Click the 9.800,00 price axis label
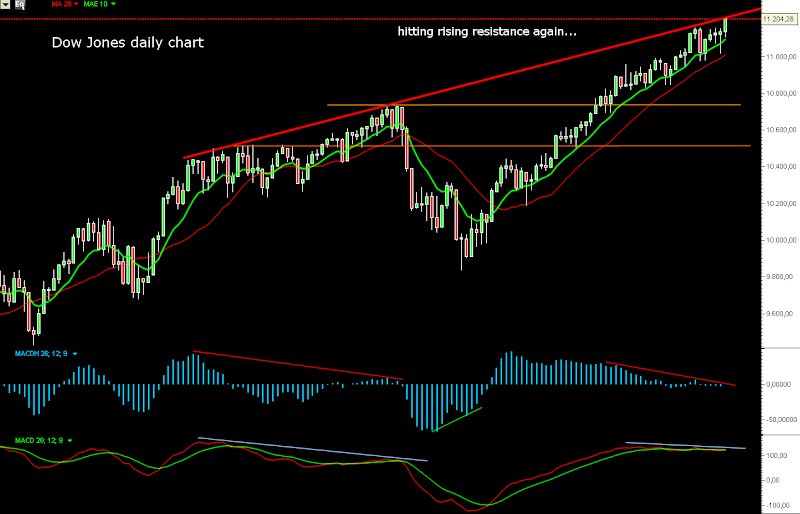This screenshot has width=800, height=514. point(781,277)
